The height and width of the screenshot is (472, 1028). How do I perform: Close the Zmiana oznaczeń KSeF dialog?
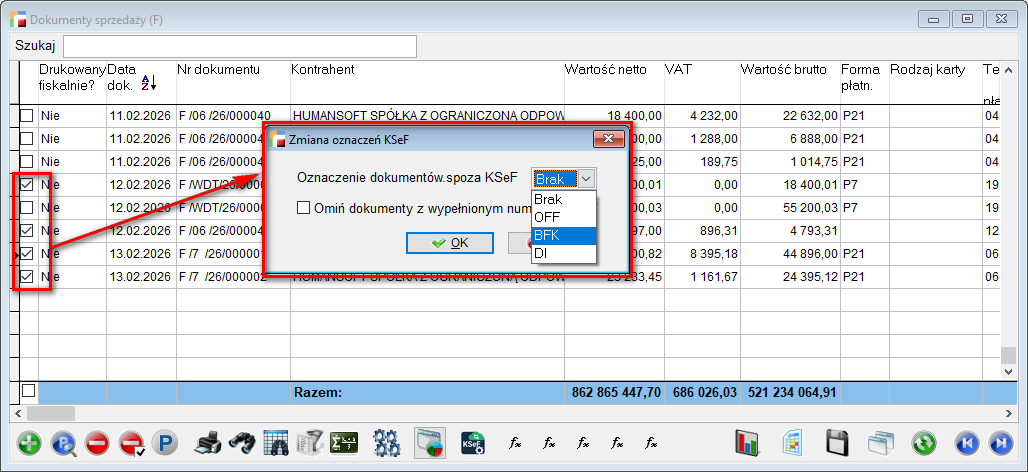pos(608,140)
